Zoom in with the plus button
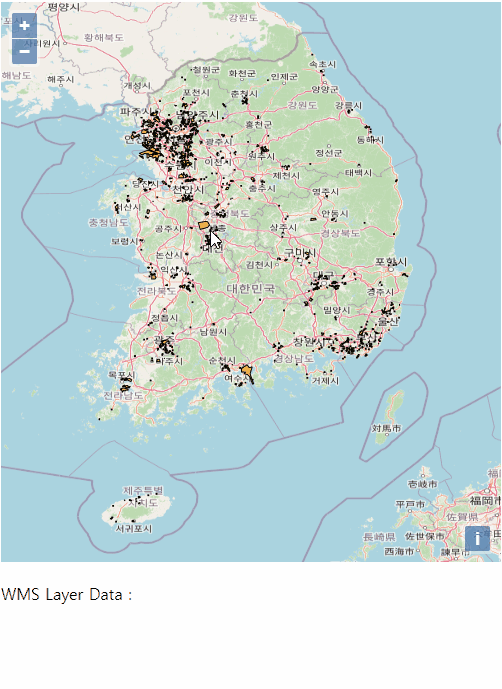 25,25
